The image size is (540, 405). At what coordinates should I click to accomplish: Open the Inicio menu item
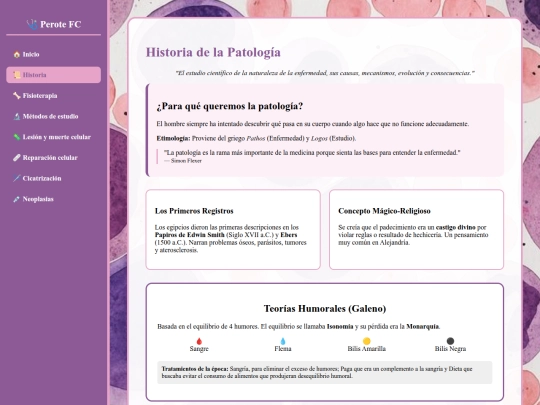pos(53,54)
